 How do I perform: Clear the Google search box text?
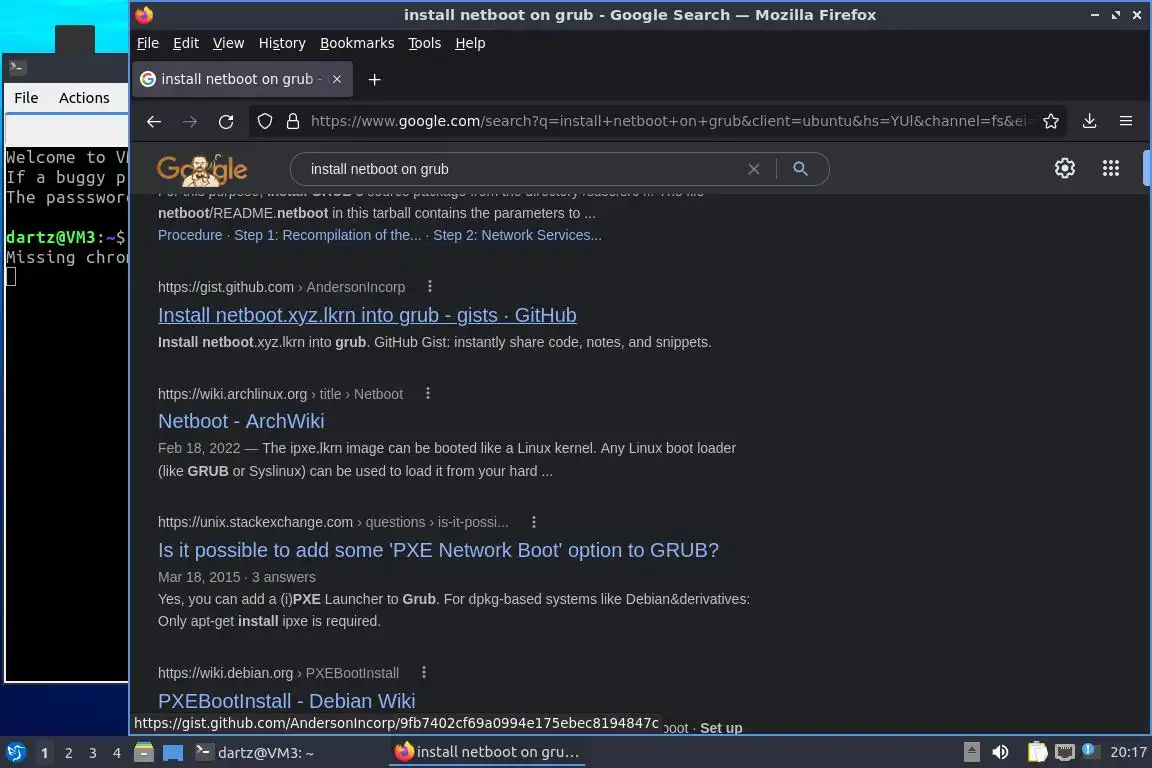click(x=753, y=169)
